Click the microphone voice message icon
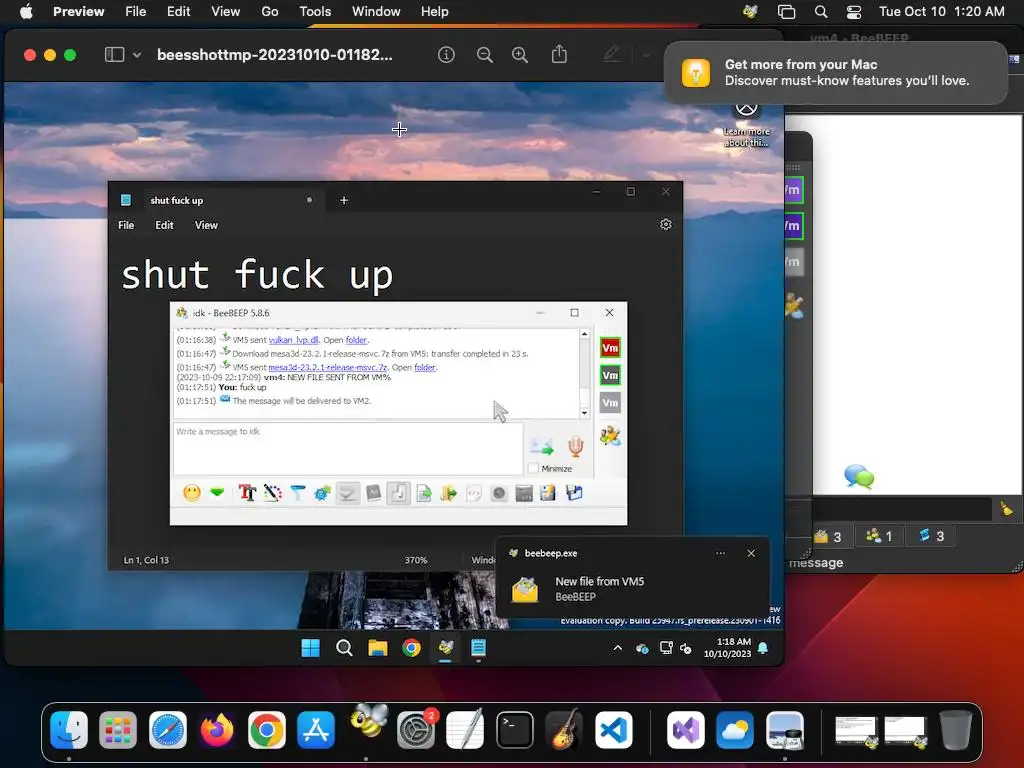The width and height of the screenshot is (1024, 768). (x=575, y=447)
